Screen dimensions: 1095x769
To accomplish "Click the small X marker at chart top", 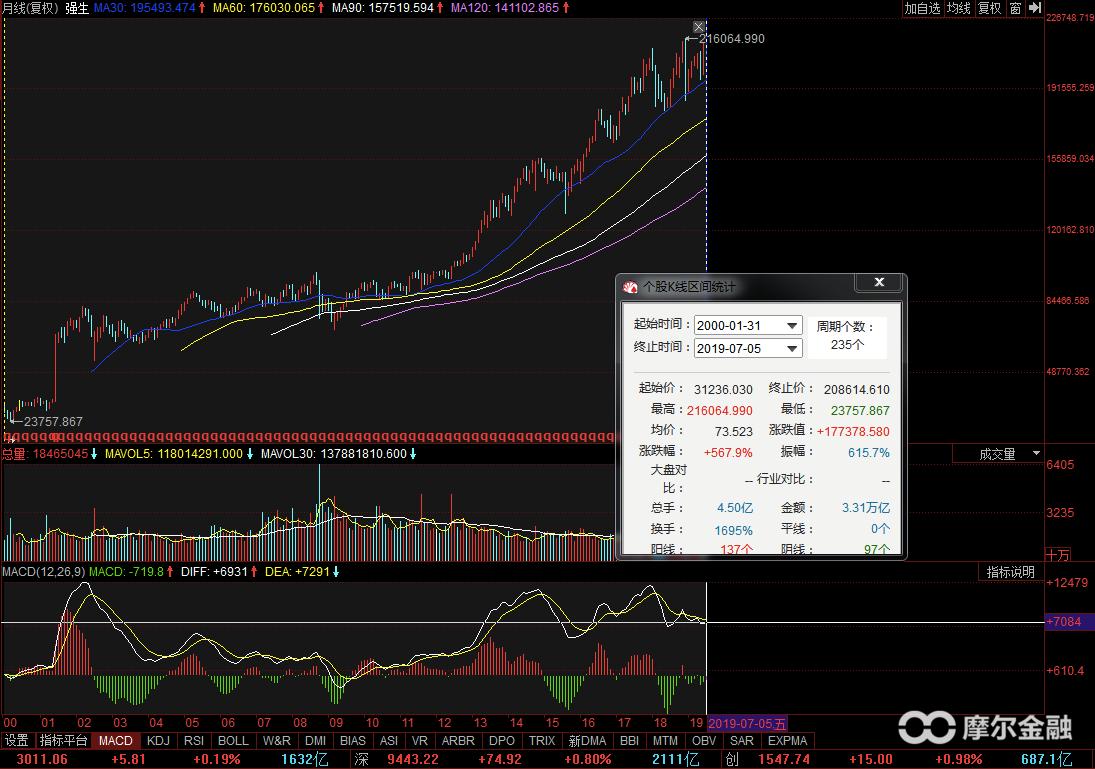I will click(x=699, y=26).
